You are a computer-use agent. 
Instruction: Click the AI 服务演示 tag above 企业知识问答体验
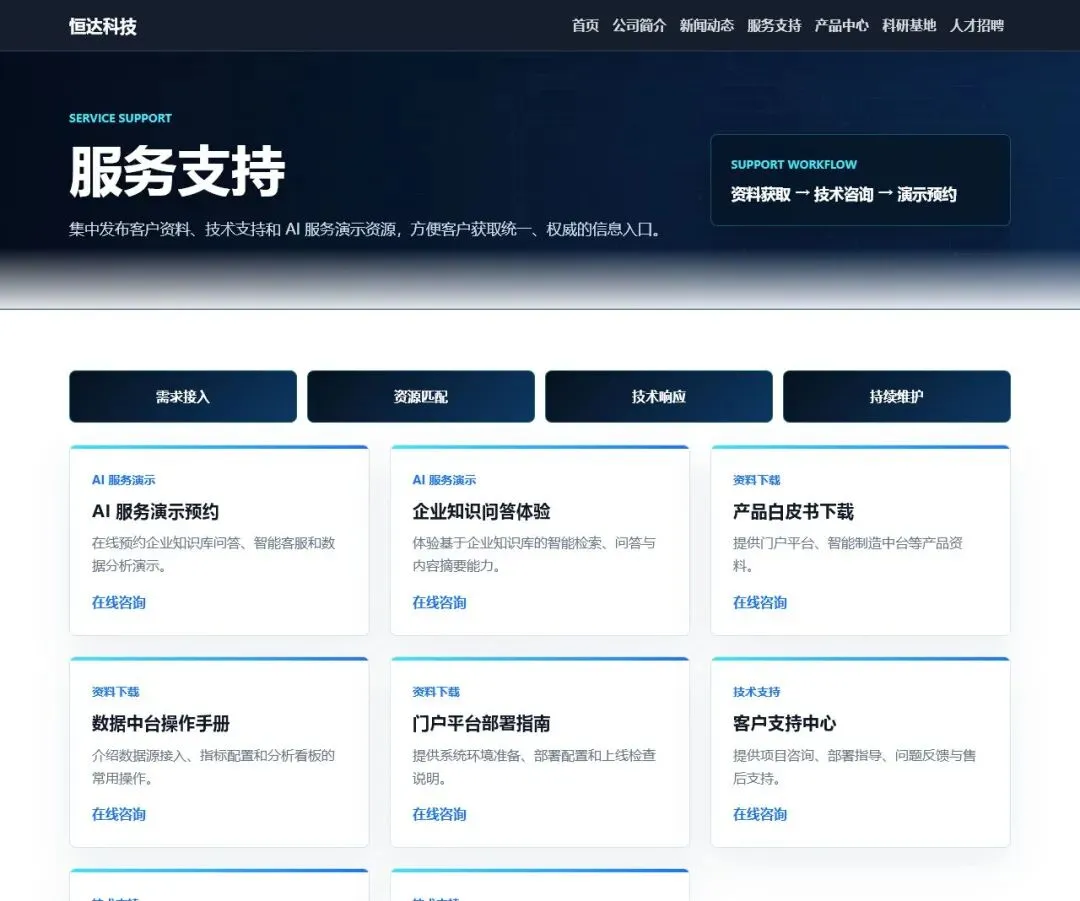point(444,480)
